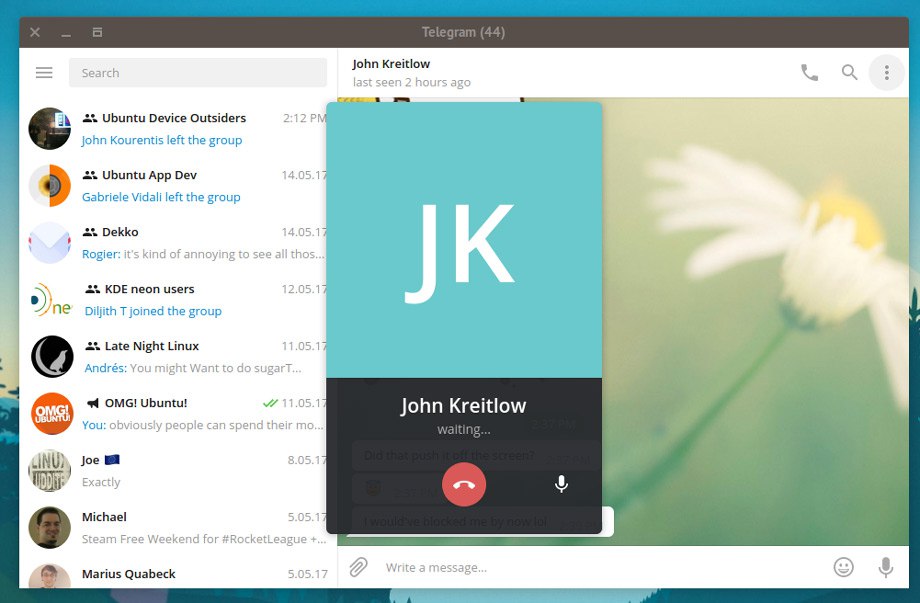Click 'last seen 2 hours ago' status

412,82
